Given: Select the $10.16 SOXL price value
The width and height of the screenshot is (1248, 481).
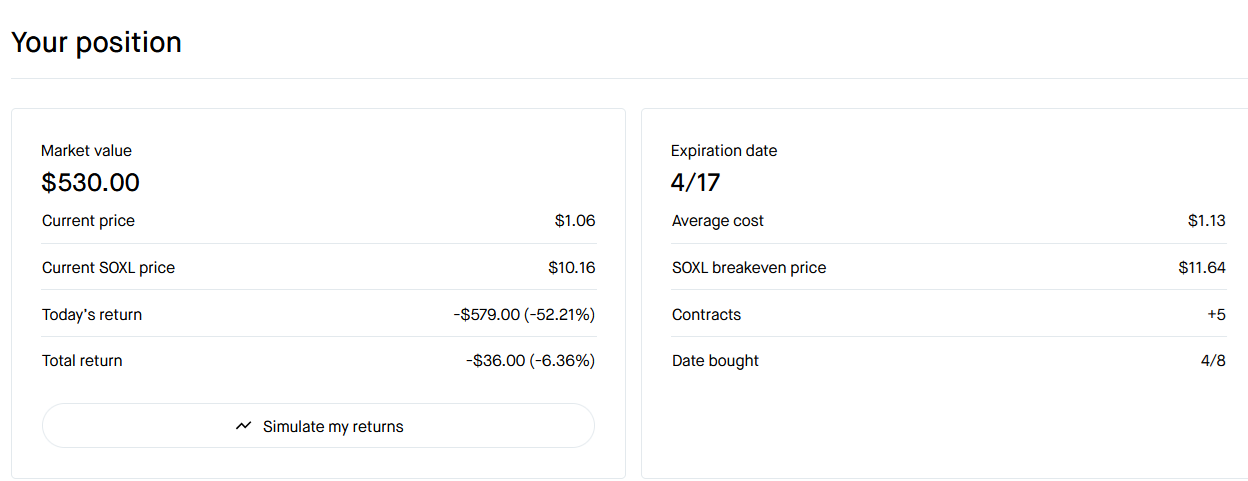Looking at the screenshot, I should click(571, 268).
